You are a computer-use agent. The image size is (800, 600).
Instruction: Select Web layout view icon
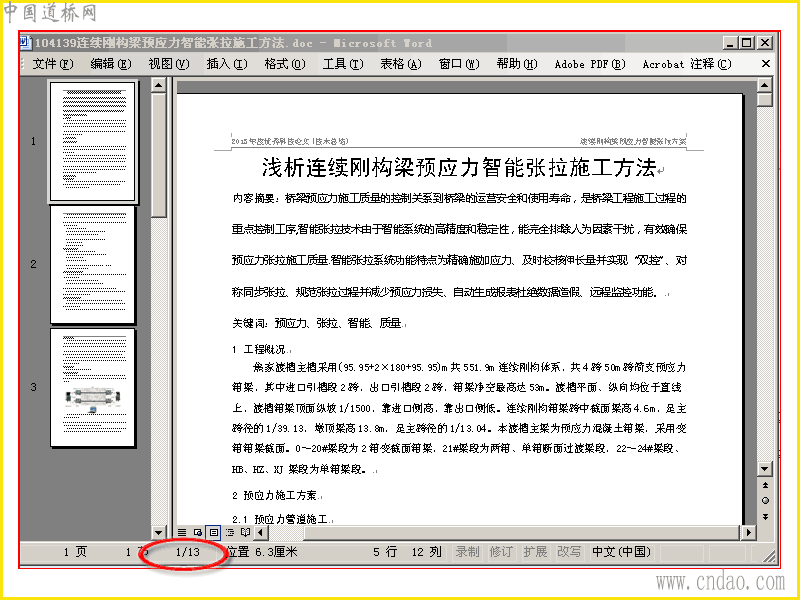pyautogui.click(x=197, y=533)
